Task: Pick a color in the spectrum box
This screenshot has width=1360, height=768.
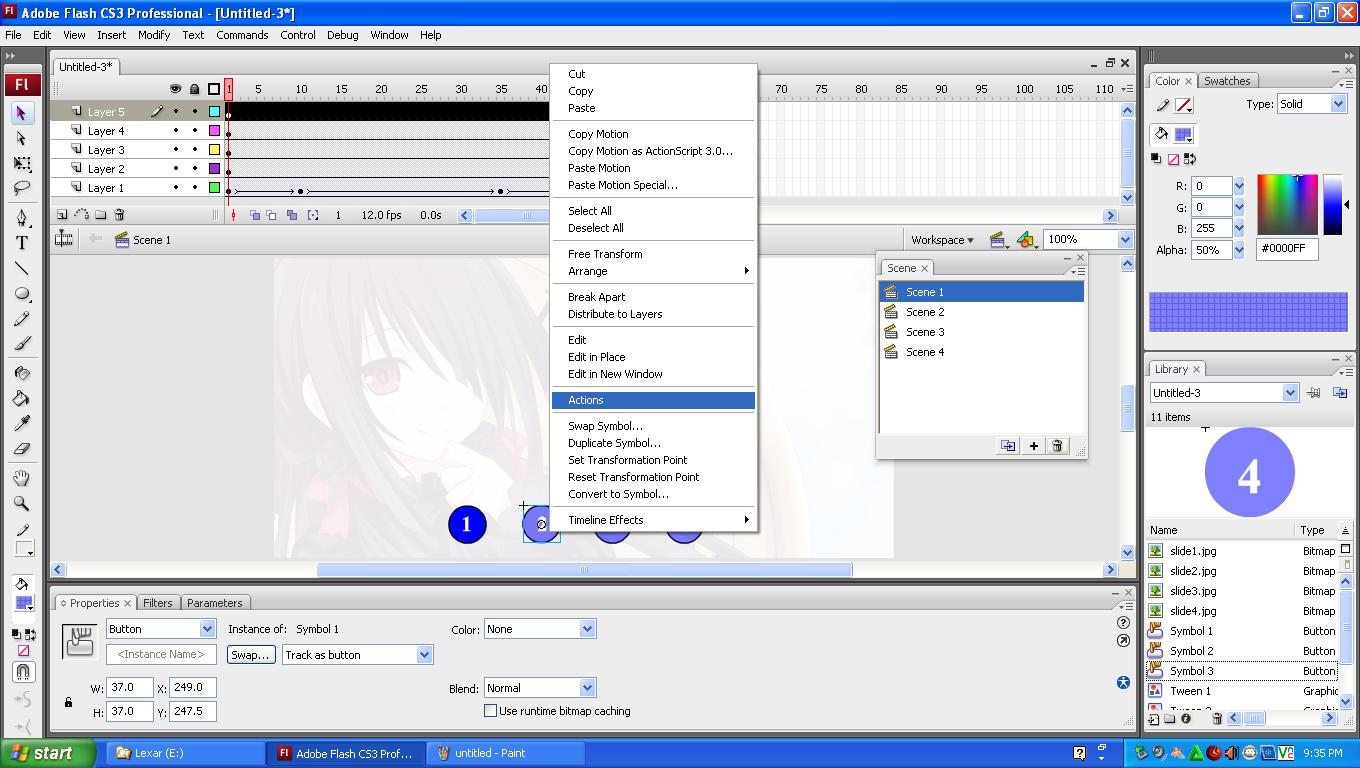Action: [1287, 204]
